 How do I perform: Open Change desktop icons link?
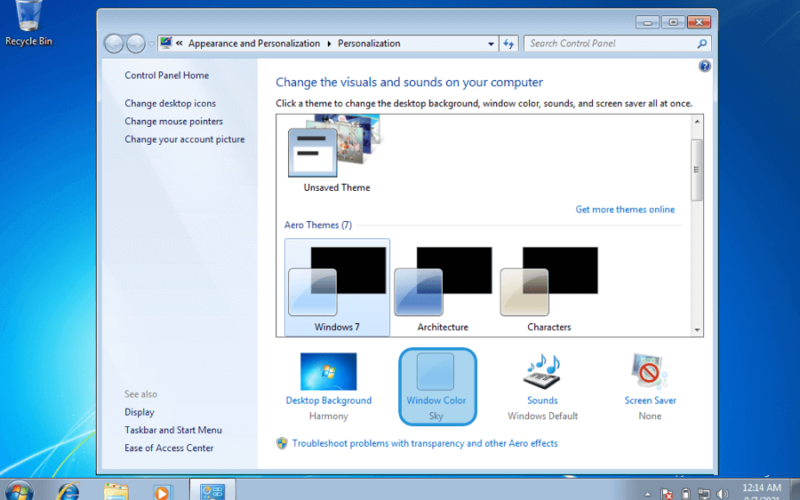(170, 104)
